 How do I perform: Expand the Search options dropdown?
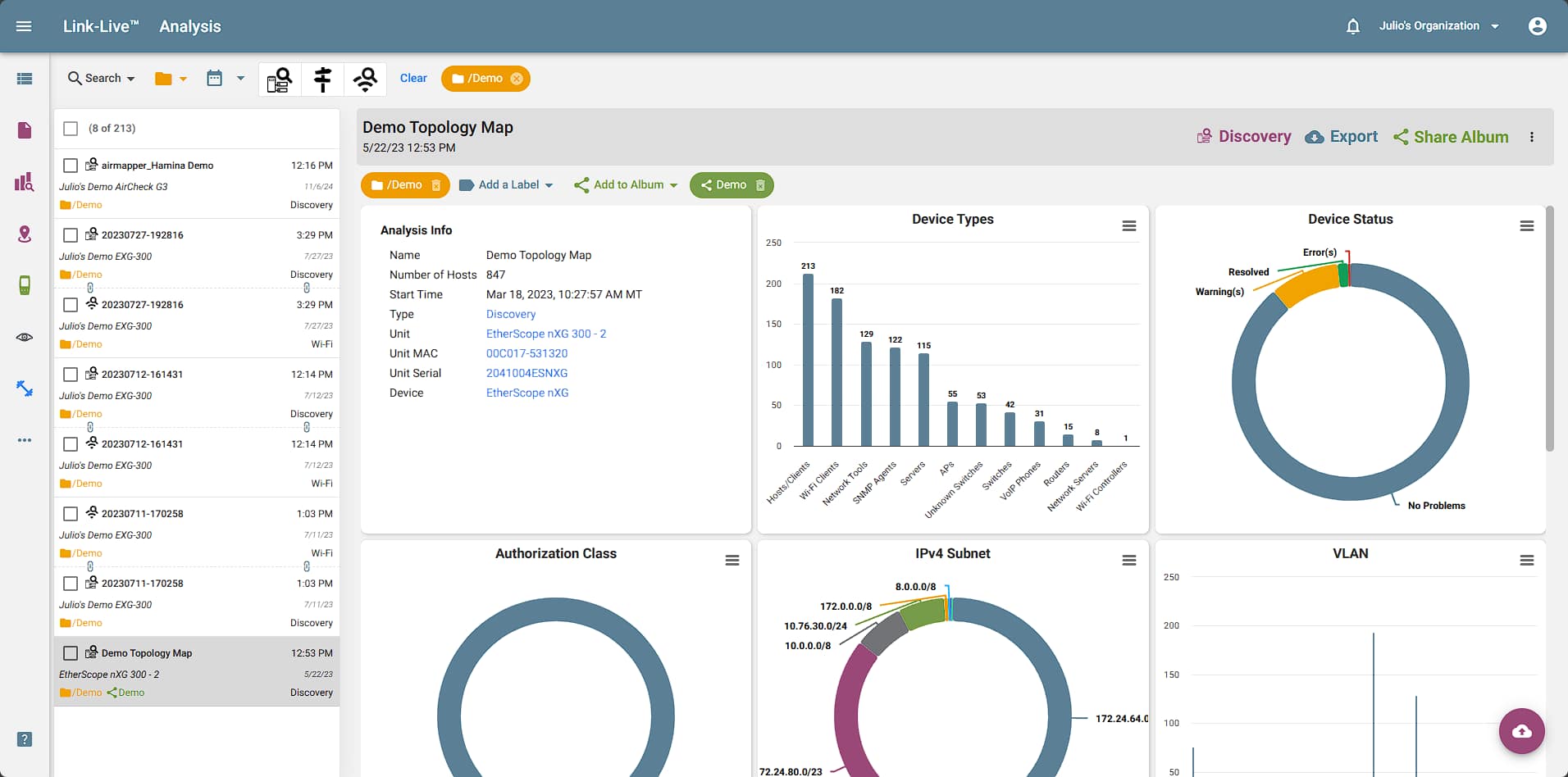(100, 78)
